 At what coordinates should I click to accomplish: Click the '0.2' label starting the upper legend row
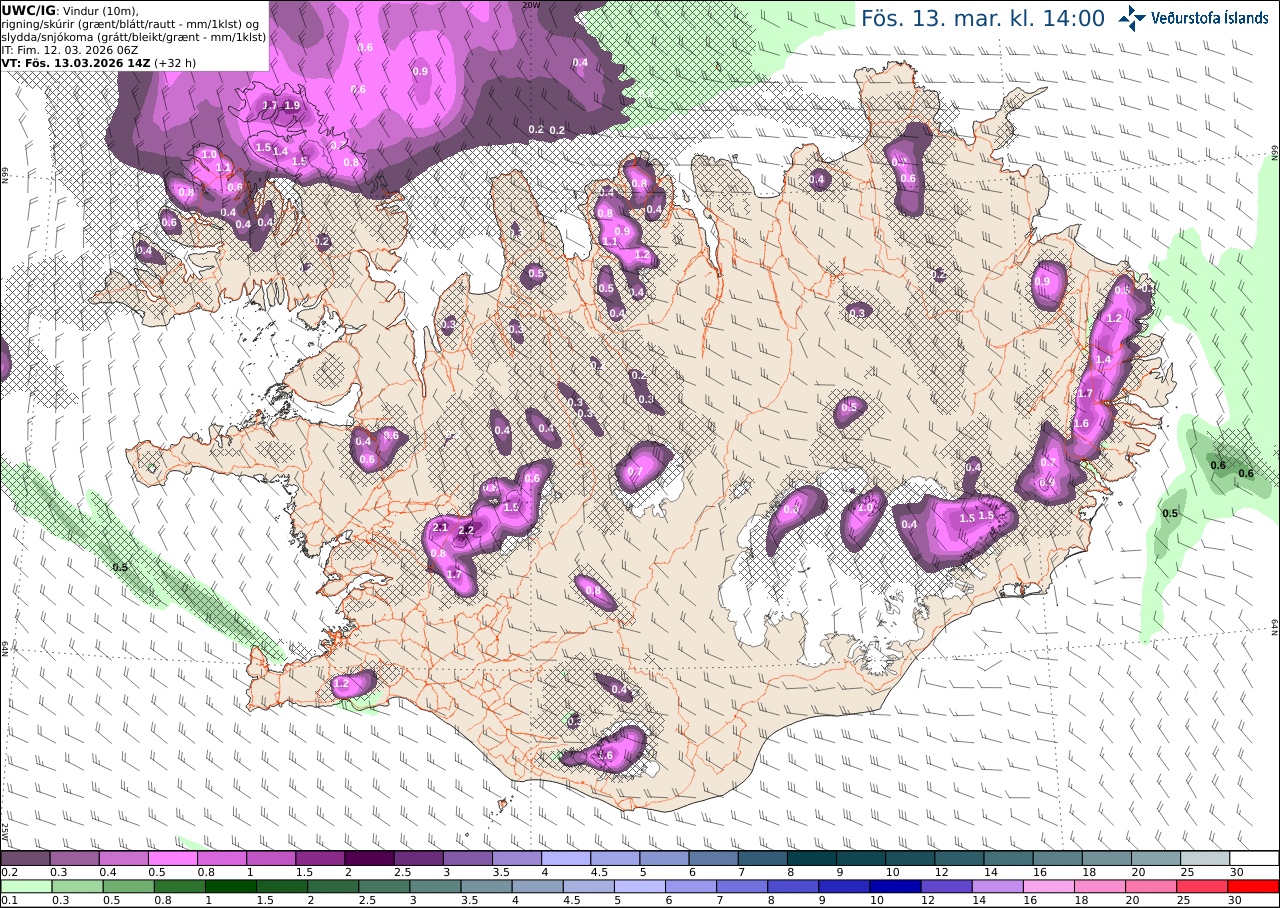8,872
